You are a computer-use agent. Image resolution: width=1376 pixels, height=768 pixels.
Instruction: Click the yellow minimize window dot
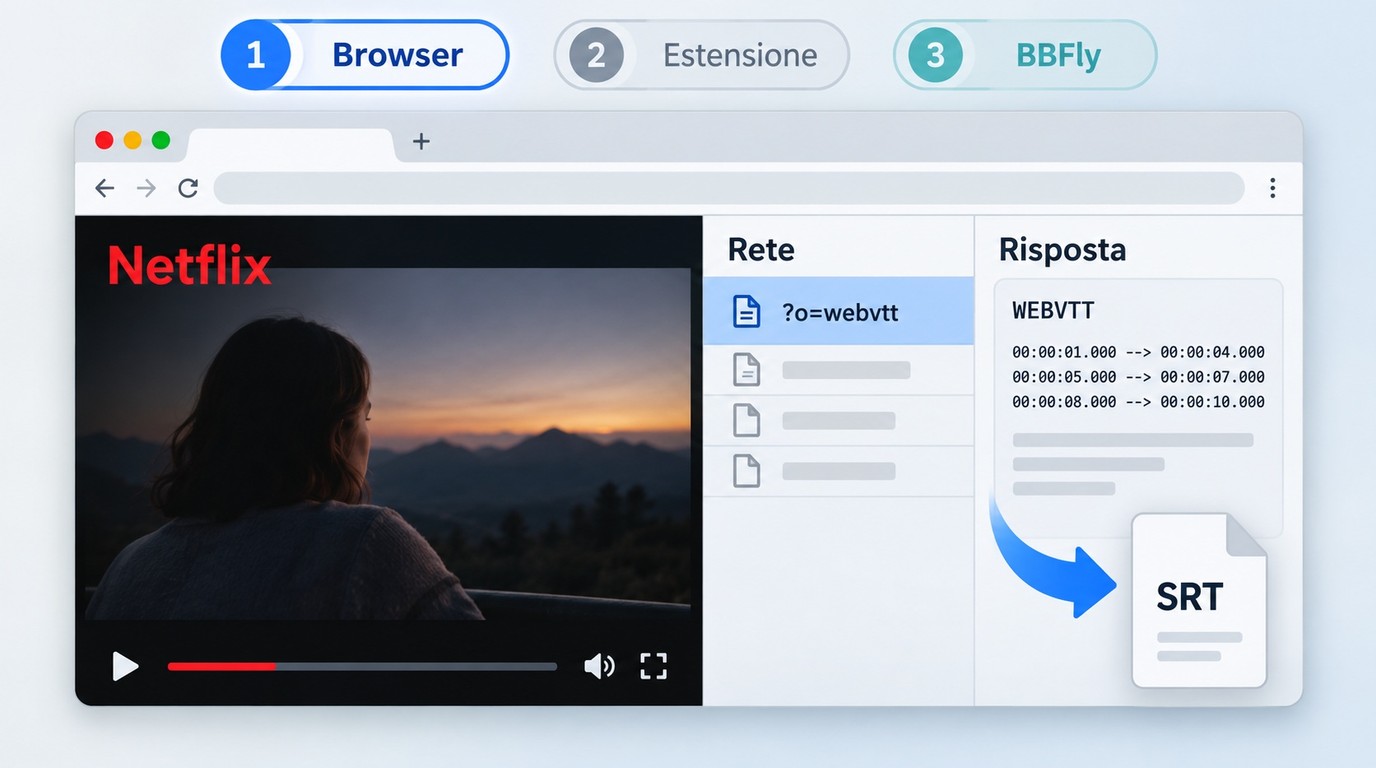(x=132, y=140)
